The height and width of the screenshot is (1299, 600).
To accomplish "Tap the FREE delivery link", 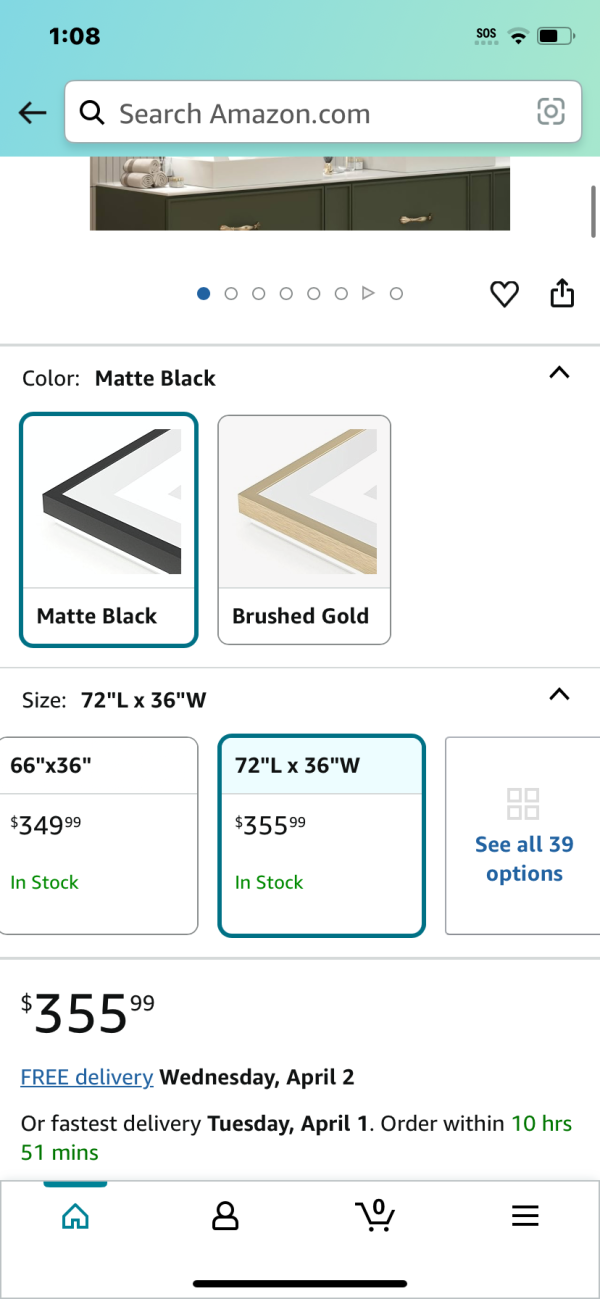I will [87, 1077].
